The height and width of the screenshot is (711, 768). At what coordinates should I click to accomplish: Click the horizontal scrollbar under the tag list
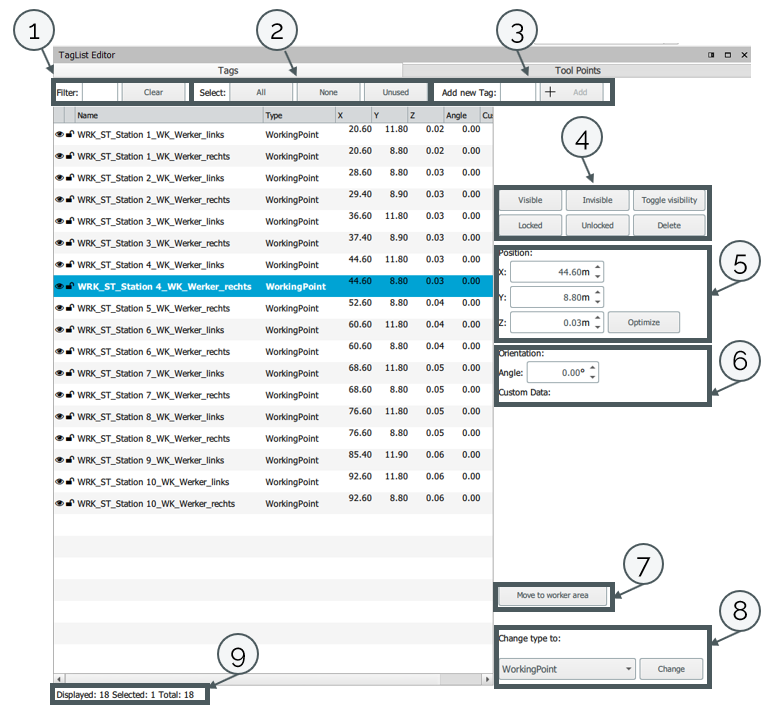[272, 679]
